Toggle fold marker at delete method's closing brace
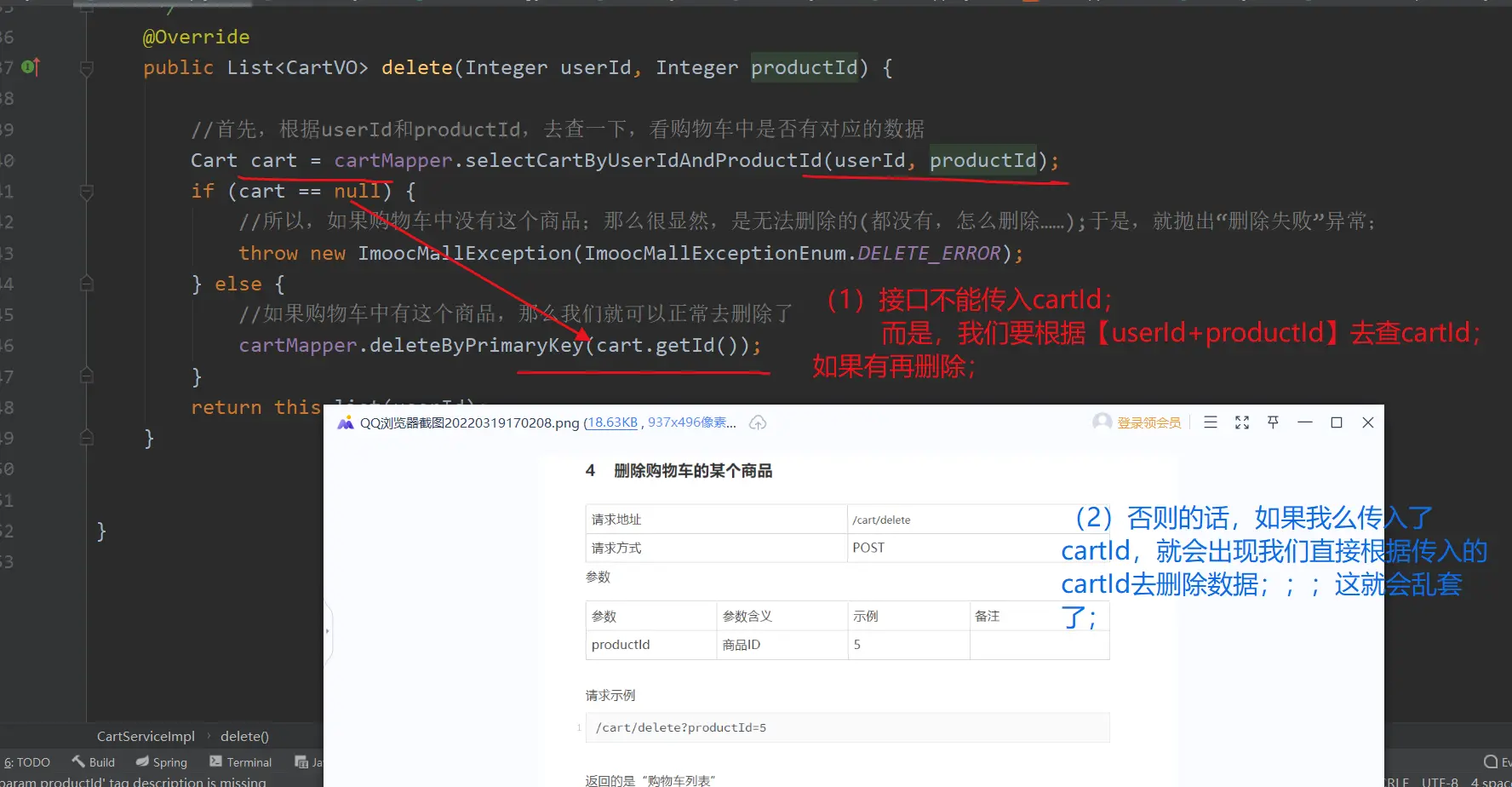Image resolution: width=1512 pixels, height=787 pixels. pyautogui.click(x=86, y=438)
